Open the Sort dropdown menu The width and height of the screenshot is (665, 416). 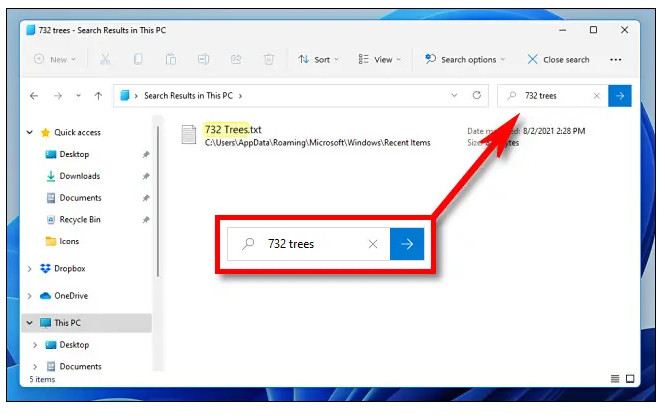319,60
